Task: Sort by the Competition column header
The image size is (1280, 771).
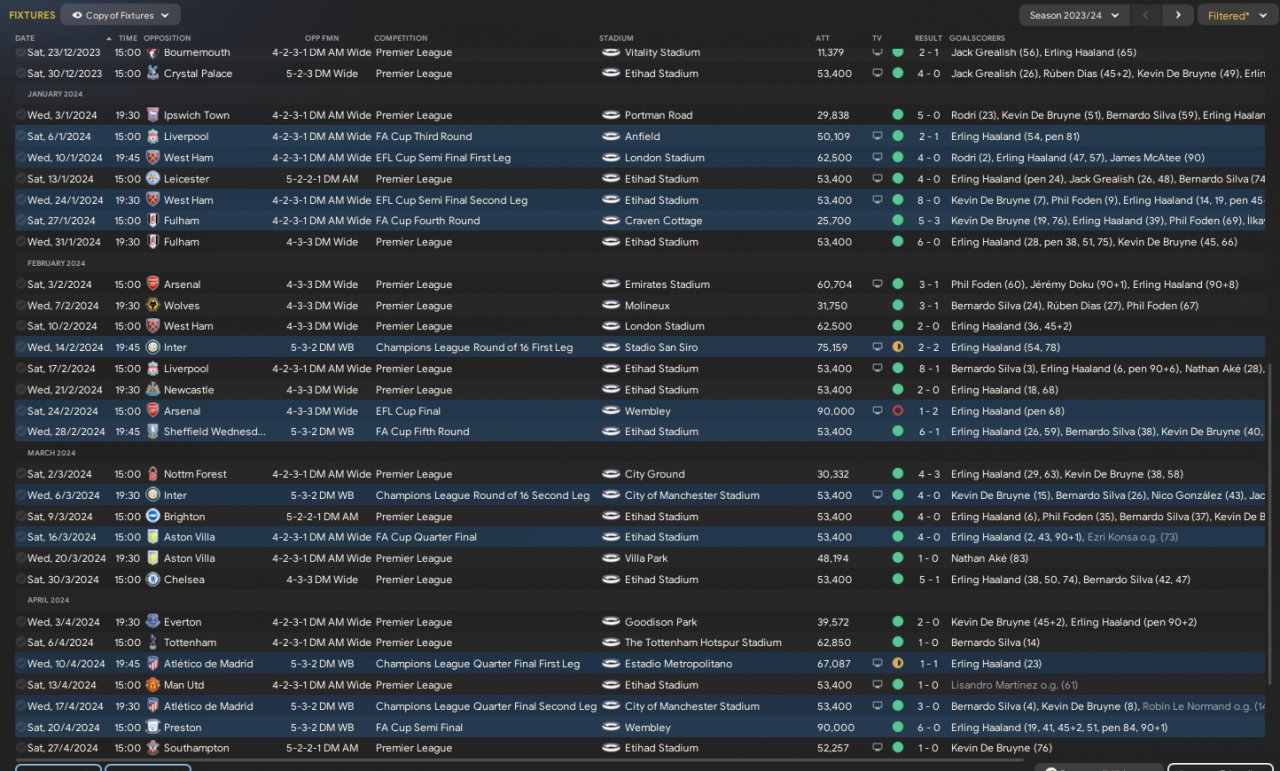Action: click(400, 38)
